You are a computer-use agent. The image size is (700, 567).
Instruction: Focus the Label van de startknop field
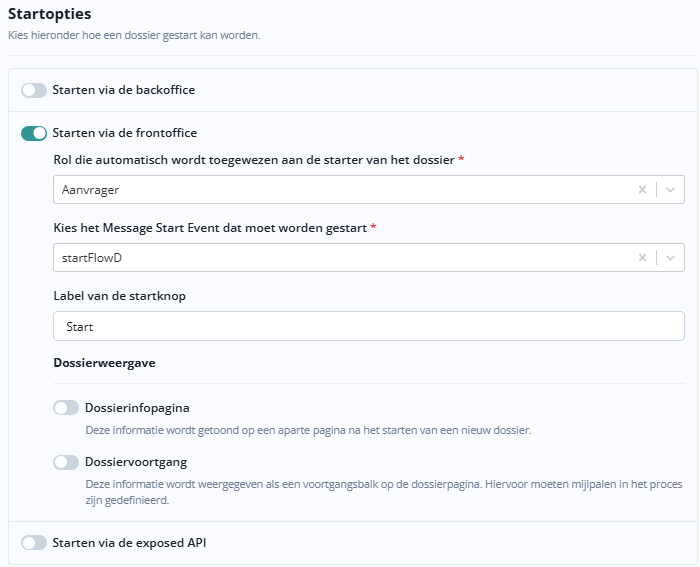tap(368, 326)
